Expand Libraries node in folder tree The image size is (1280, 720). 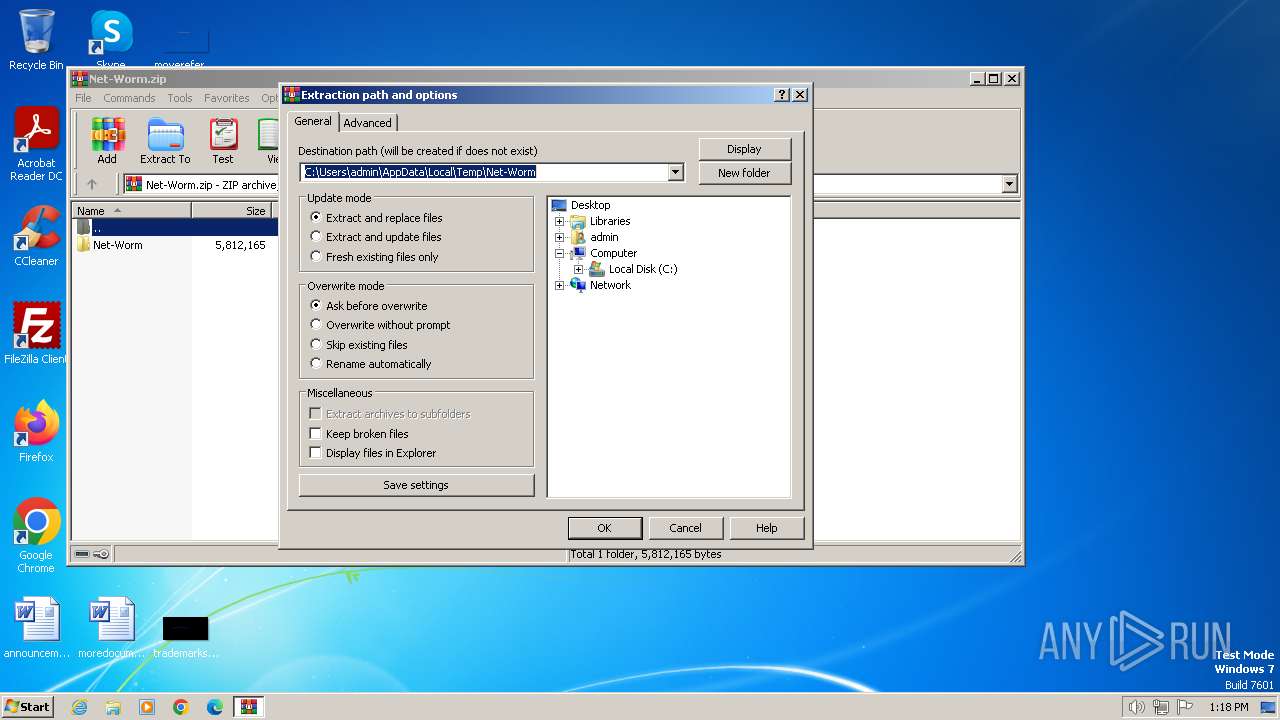[x=560, y=221]
